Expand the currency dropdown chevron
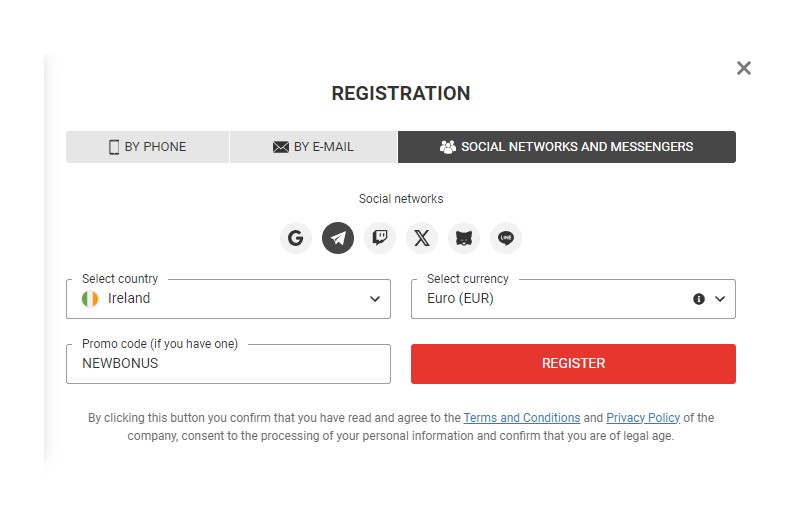 [720, 299]
